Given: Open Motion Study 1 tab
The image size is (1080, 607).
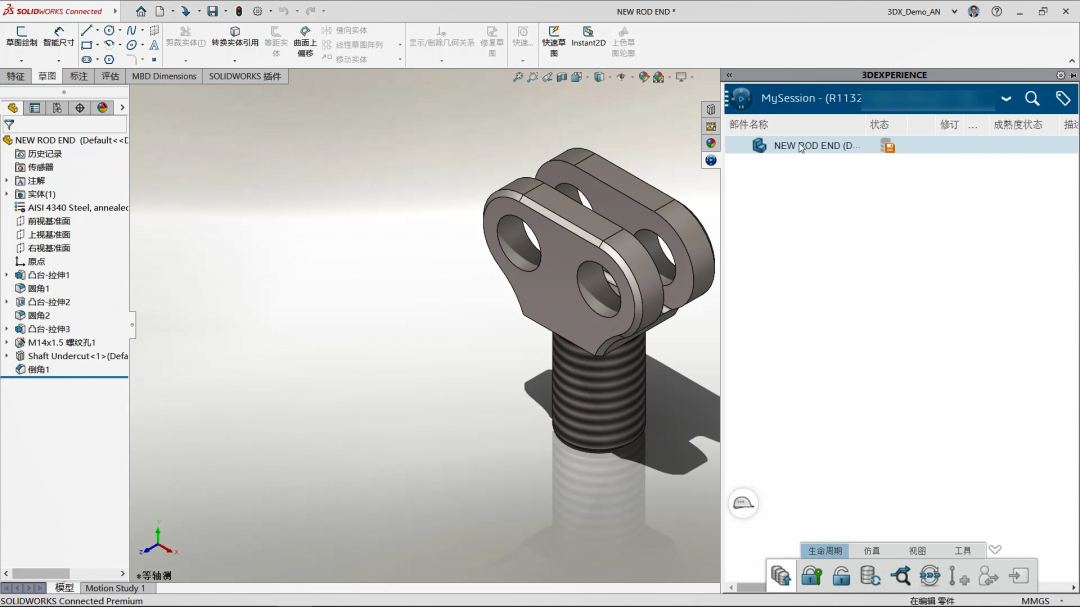Looking at the screenshot, I should click(115, 588).
